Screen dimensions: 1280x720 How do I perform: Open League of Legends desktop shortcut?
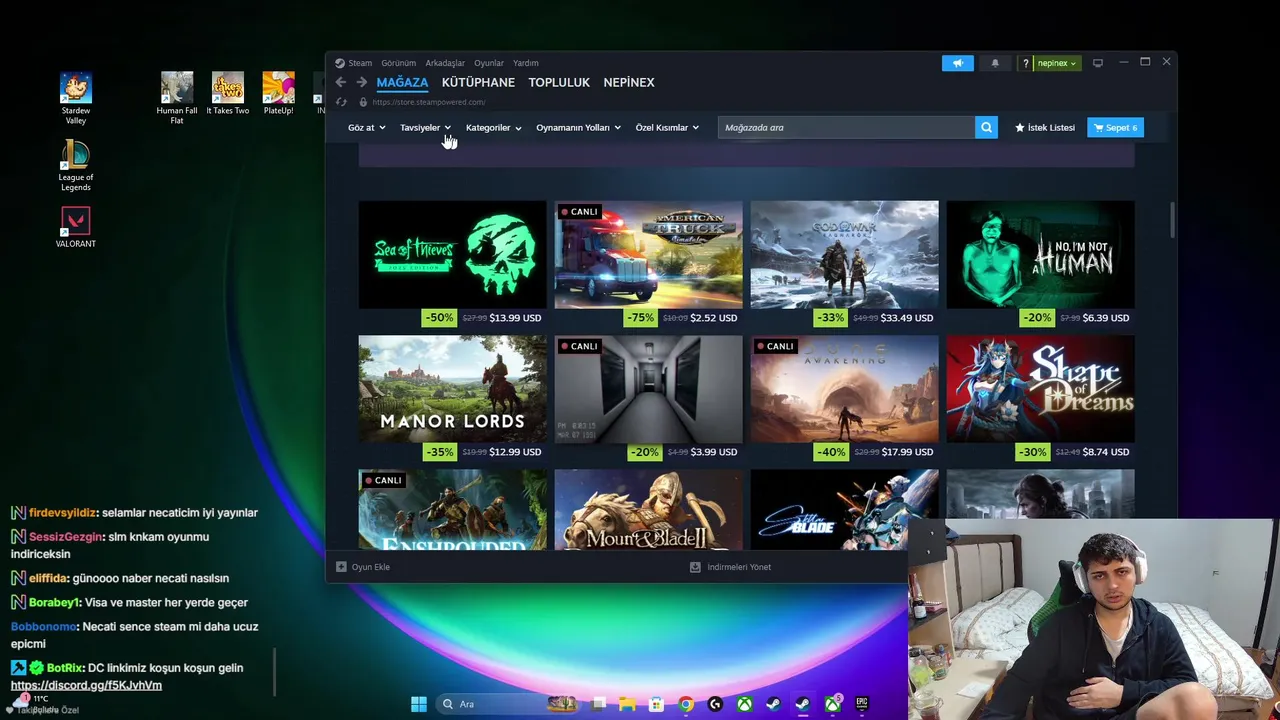76,165
